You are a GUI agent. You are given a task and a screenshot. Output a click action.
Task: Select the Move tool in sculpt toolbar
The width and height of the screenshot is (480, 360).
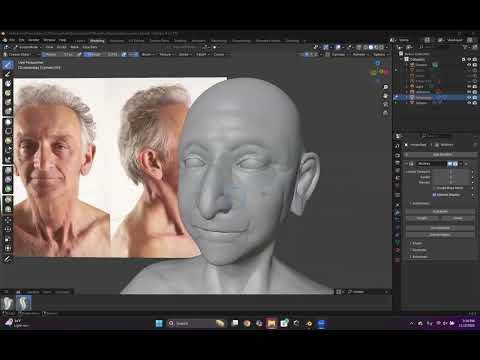8,220
